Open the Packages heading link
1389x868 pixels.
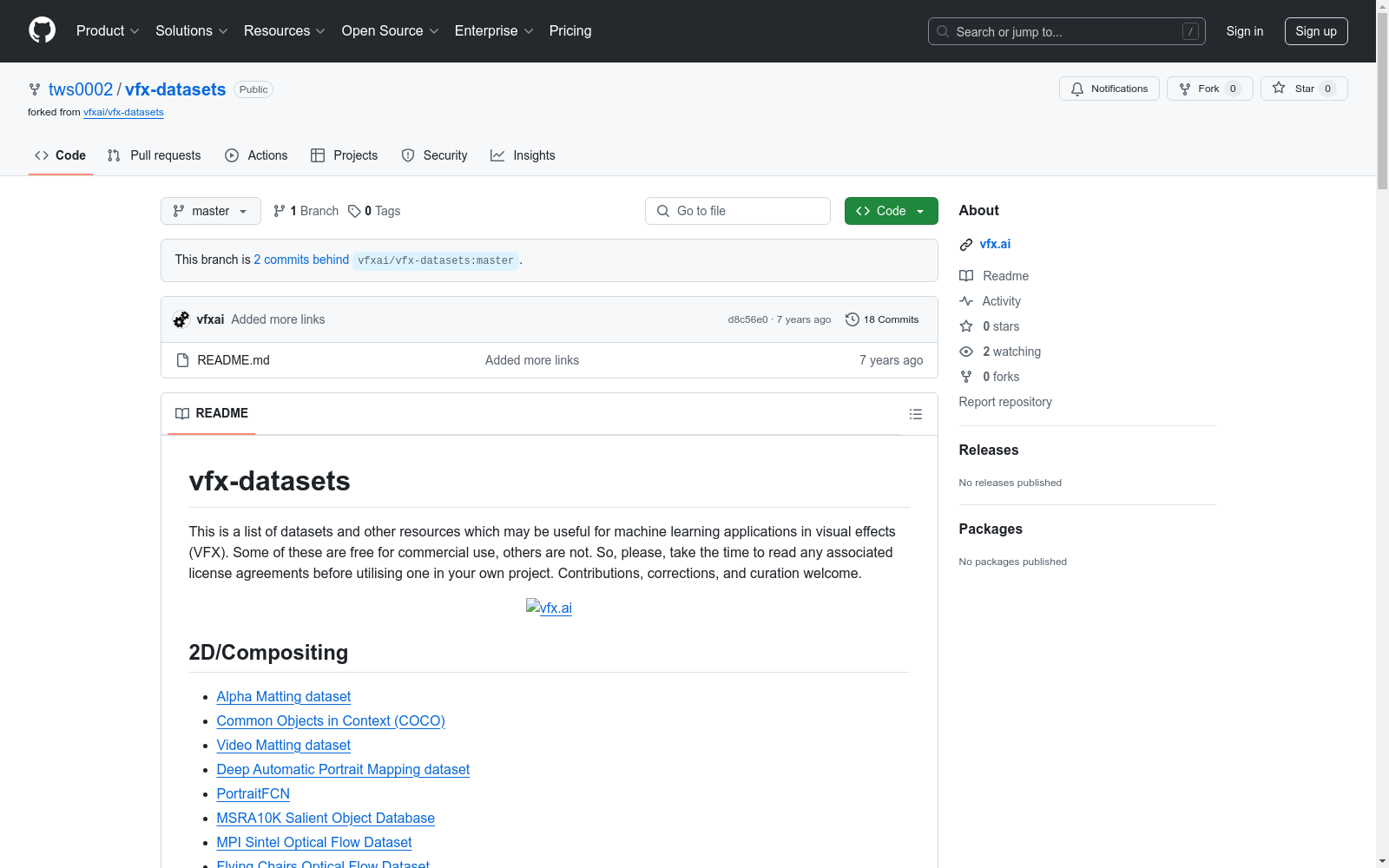coord(991,529)
